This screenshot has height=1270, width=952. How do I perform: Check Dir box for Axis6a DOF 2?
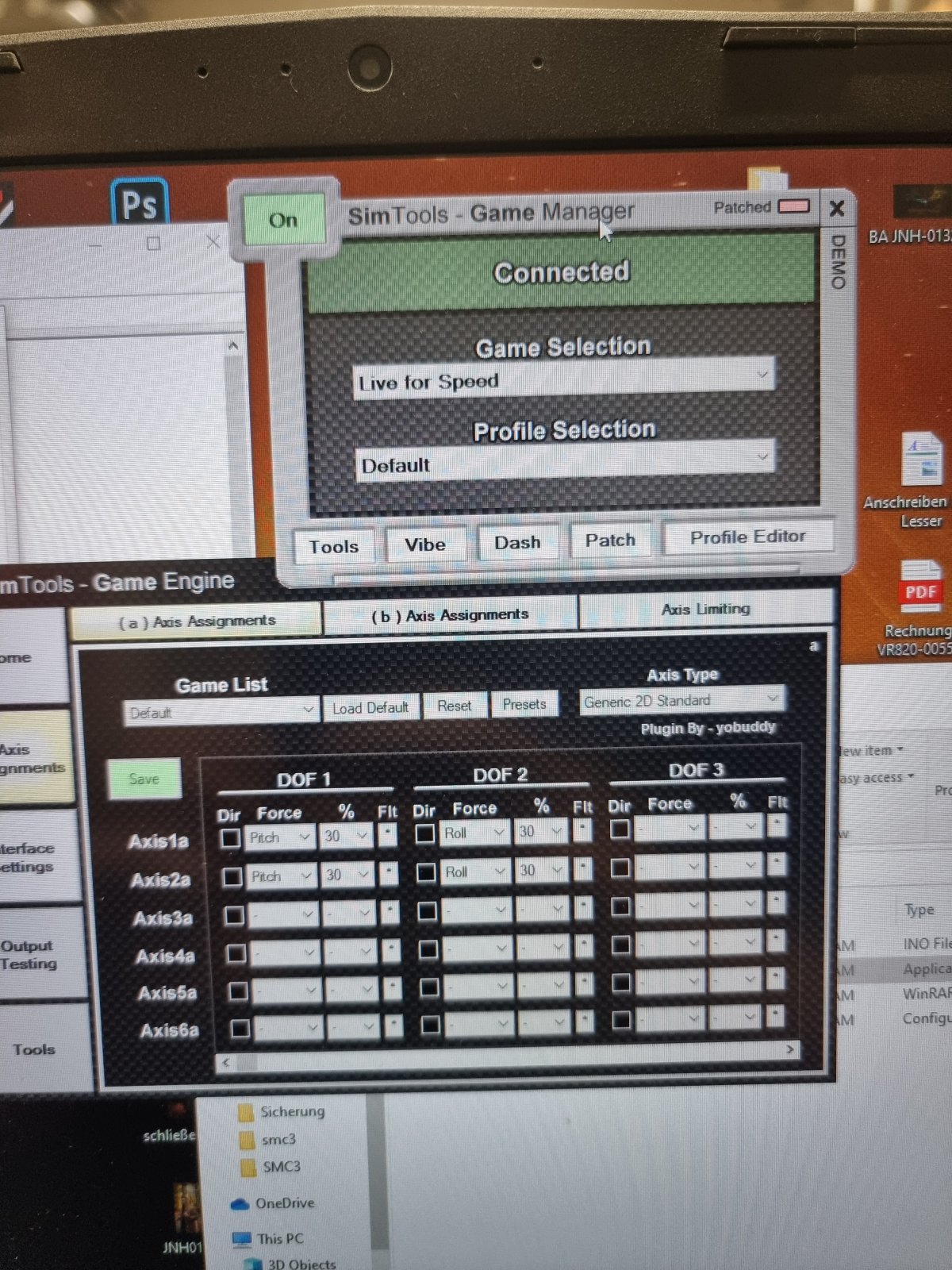click(430, 1025)
